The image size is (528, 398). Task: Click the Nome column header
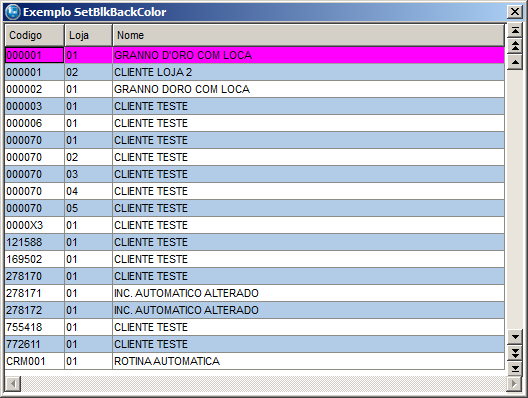point(308,35)
